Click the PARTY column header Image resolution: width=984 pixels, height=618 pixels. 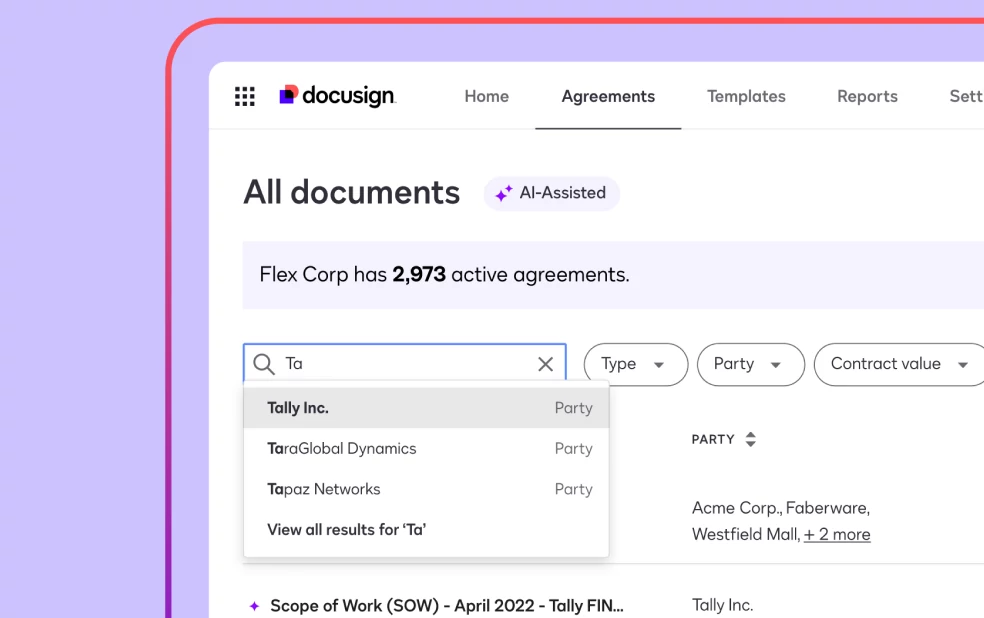pos(713,439)
